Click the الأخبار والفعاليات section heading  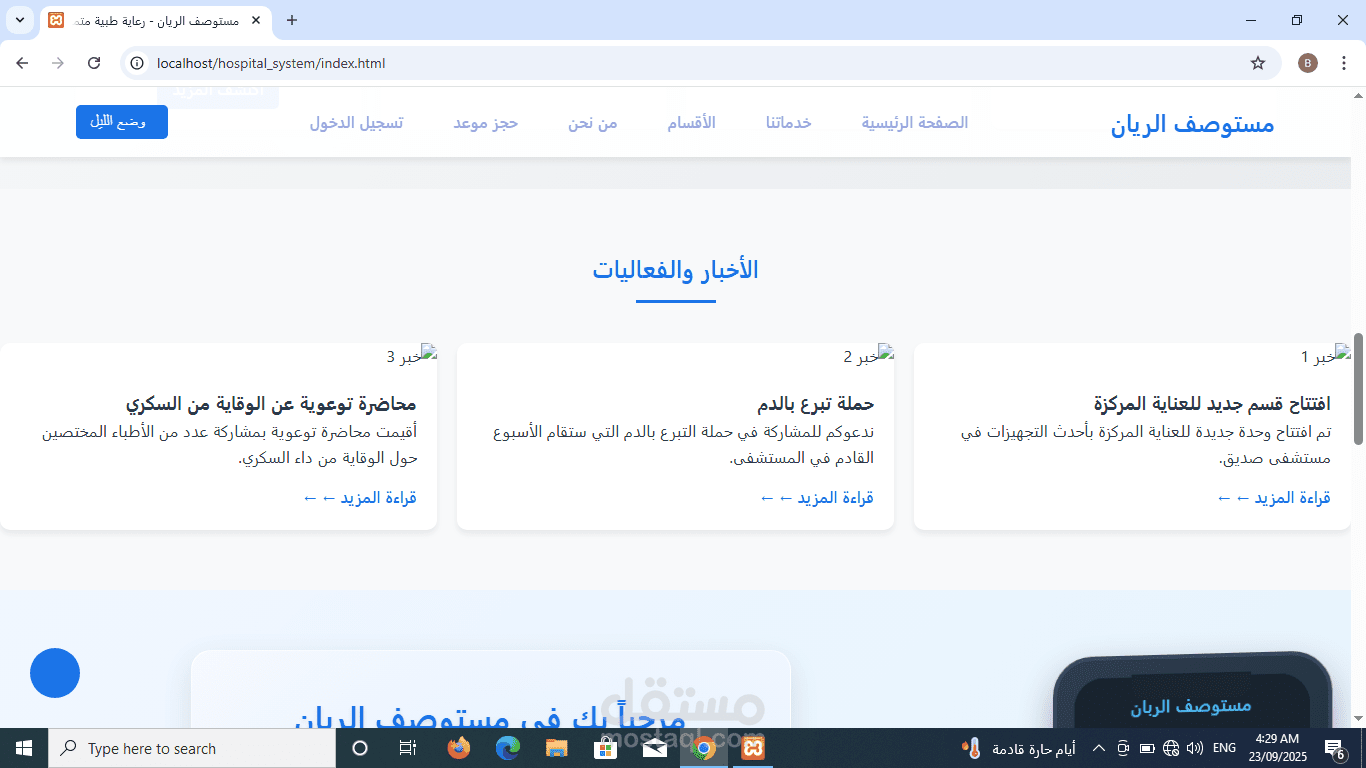coord(675,270)
